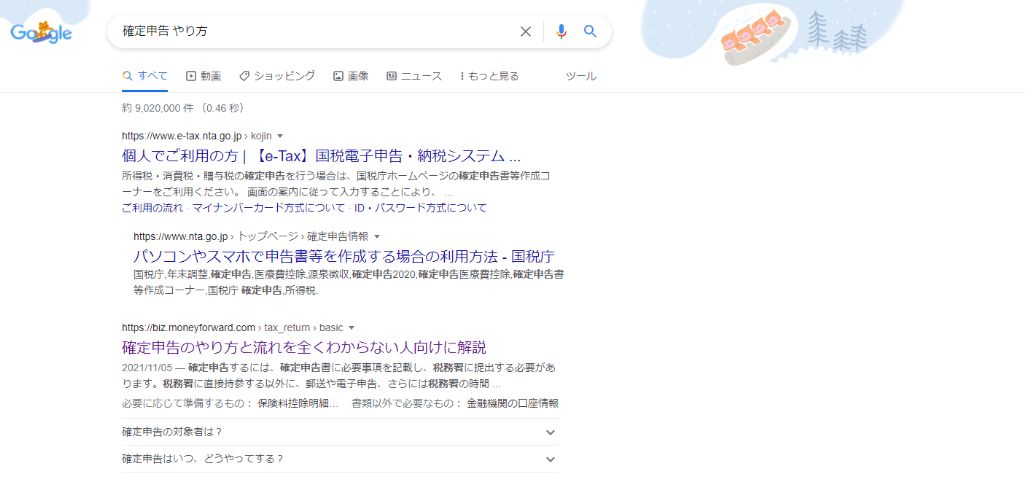Follow the ID・パスワード方式について sitelink
1025x494 pixels.
click(x=420, y=208)
